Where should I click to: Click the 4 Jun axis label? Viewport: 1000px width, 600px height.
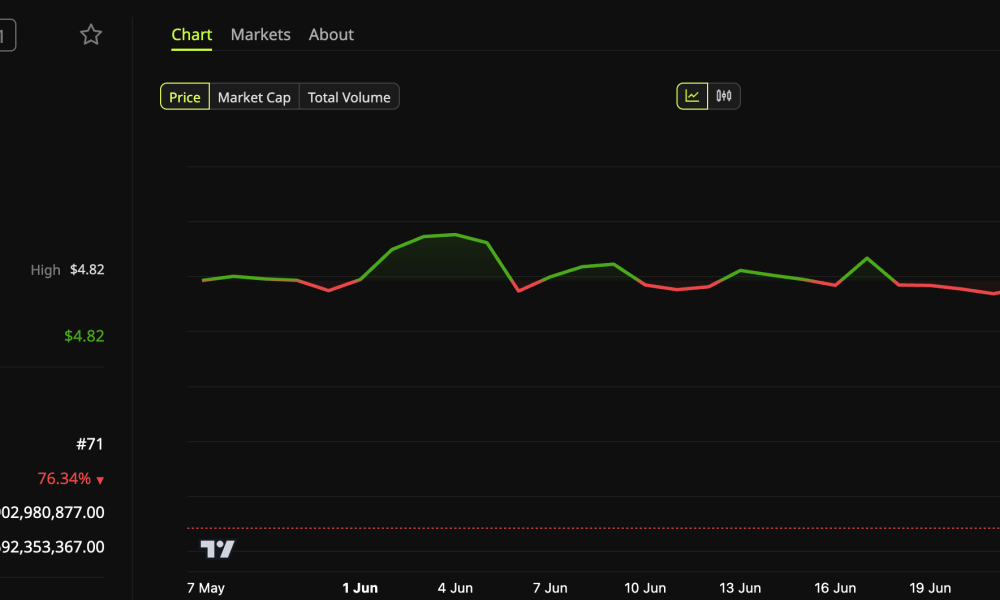click(455, 588)
